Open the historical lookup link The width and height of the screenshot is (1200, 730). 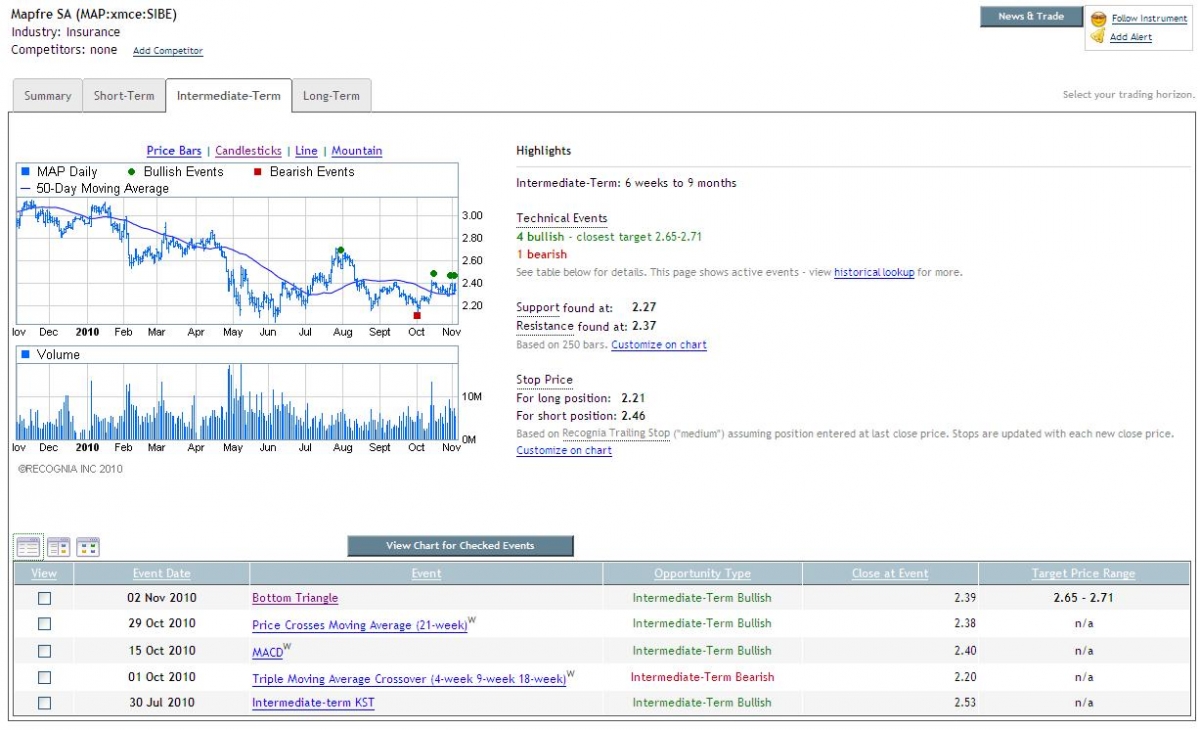[874, 272]
